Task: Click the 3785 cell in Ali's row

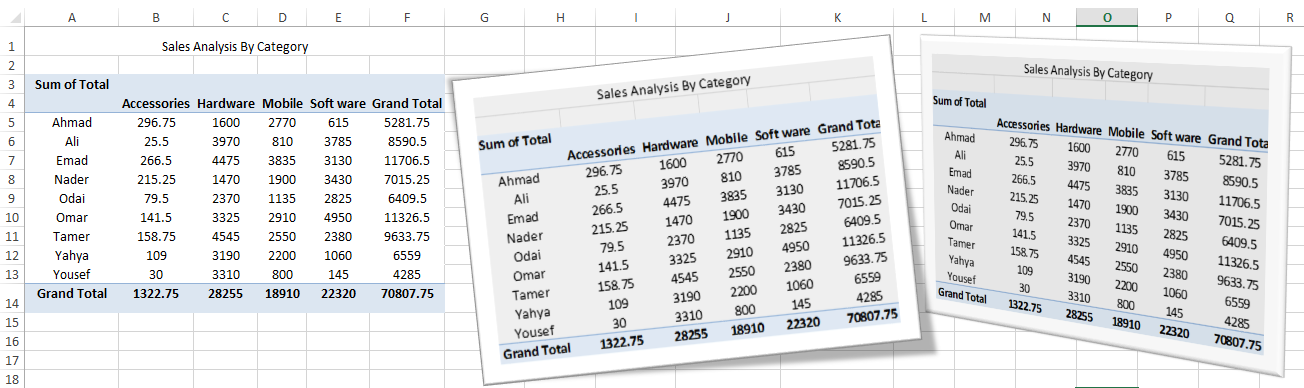Action: (337, 141)
